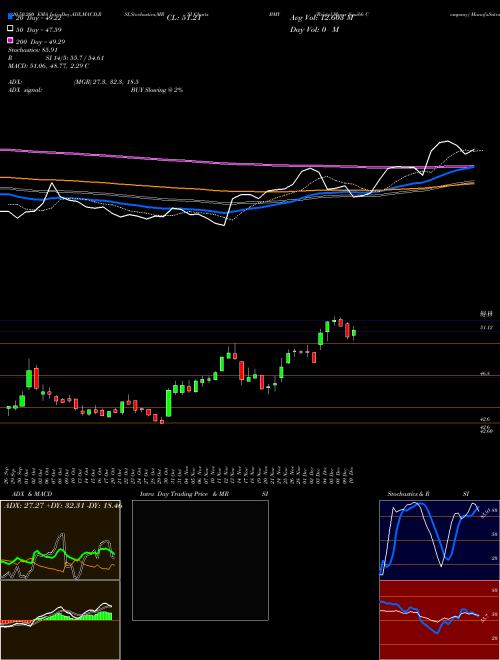This screenshot has height=660, width=500.
Task: Click the 'ADX signal:' label
Action: click(x=25, y=90)
